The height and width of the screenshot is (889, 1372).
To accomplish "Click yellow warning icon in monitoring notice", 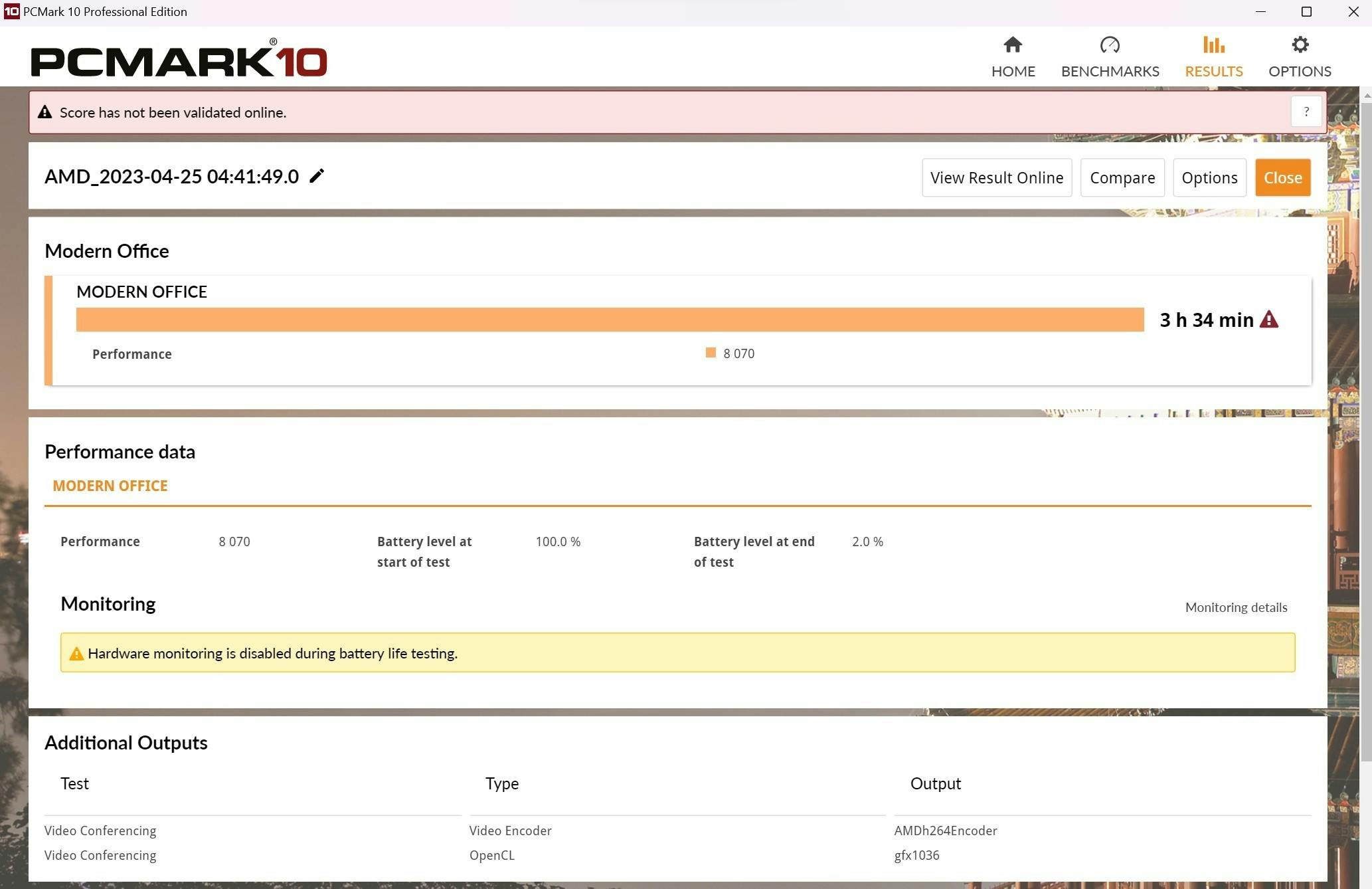I will [76, 654].
